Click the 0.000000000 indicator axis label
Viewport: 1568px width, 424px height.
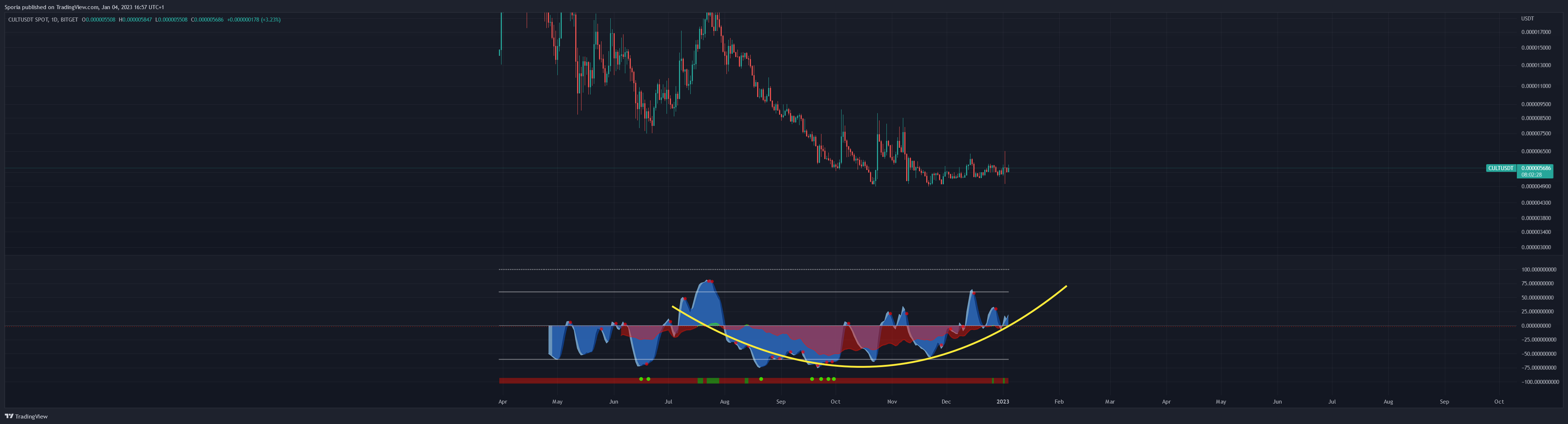pyautogui.click(x=1536, y=326)
